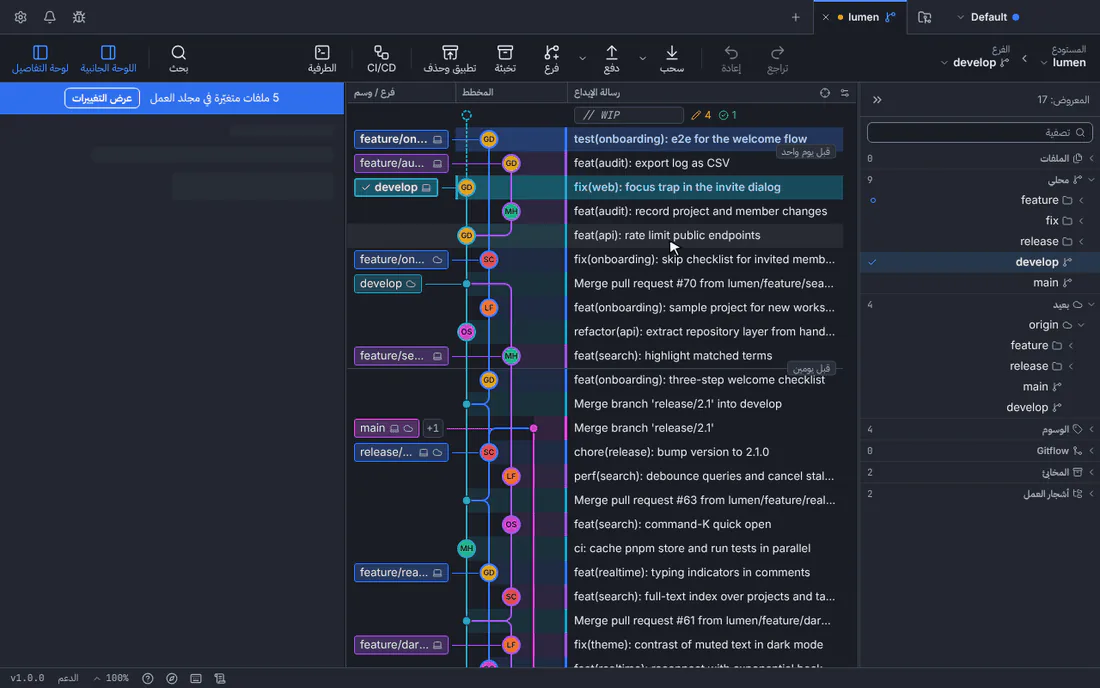Click the تصفية filter input field
This screenshot has height=688, width=1100.
tap(979, 133)
